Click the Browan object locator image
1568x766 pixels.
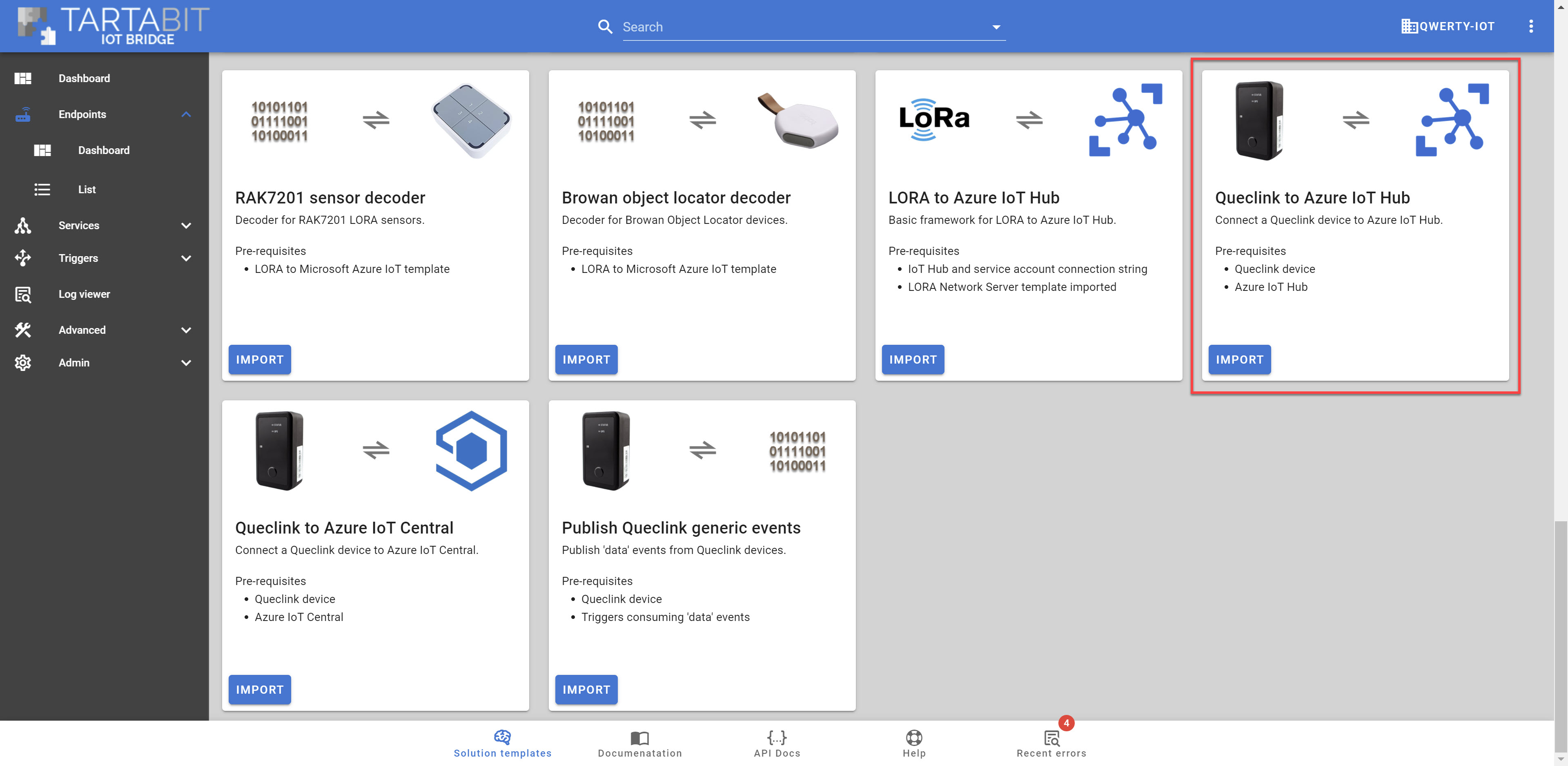pyautogui.click(x=798, y=120)
